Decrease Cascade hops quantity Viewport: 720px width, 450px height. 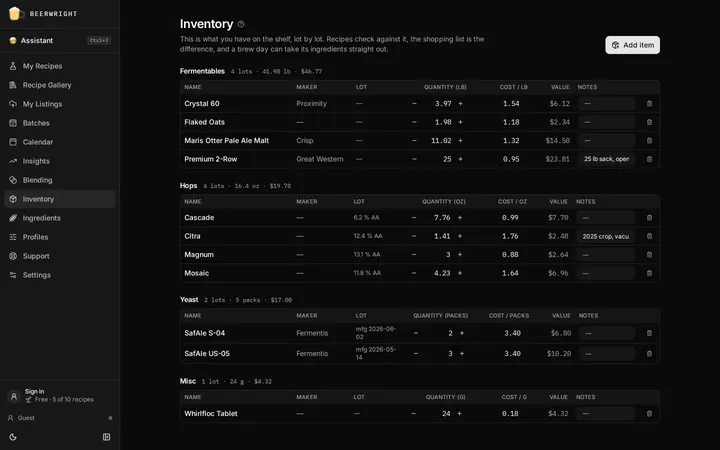tap(414, 218)
